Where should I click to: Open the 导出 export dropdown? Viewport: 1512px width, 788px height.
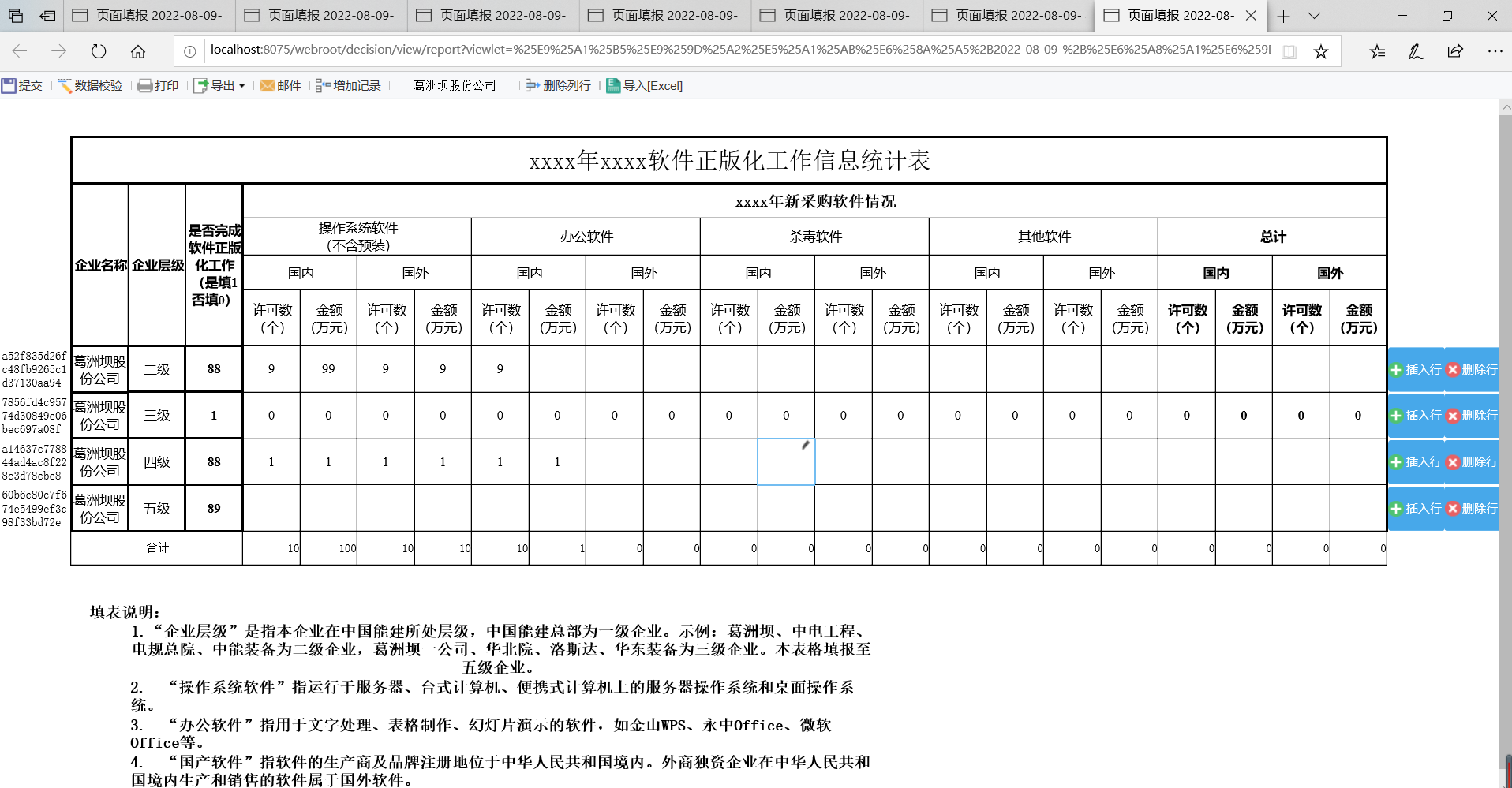pos(219,85)
